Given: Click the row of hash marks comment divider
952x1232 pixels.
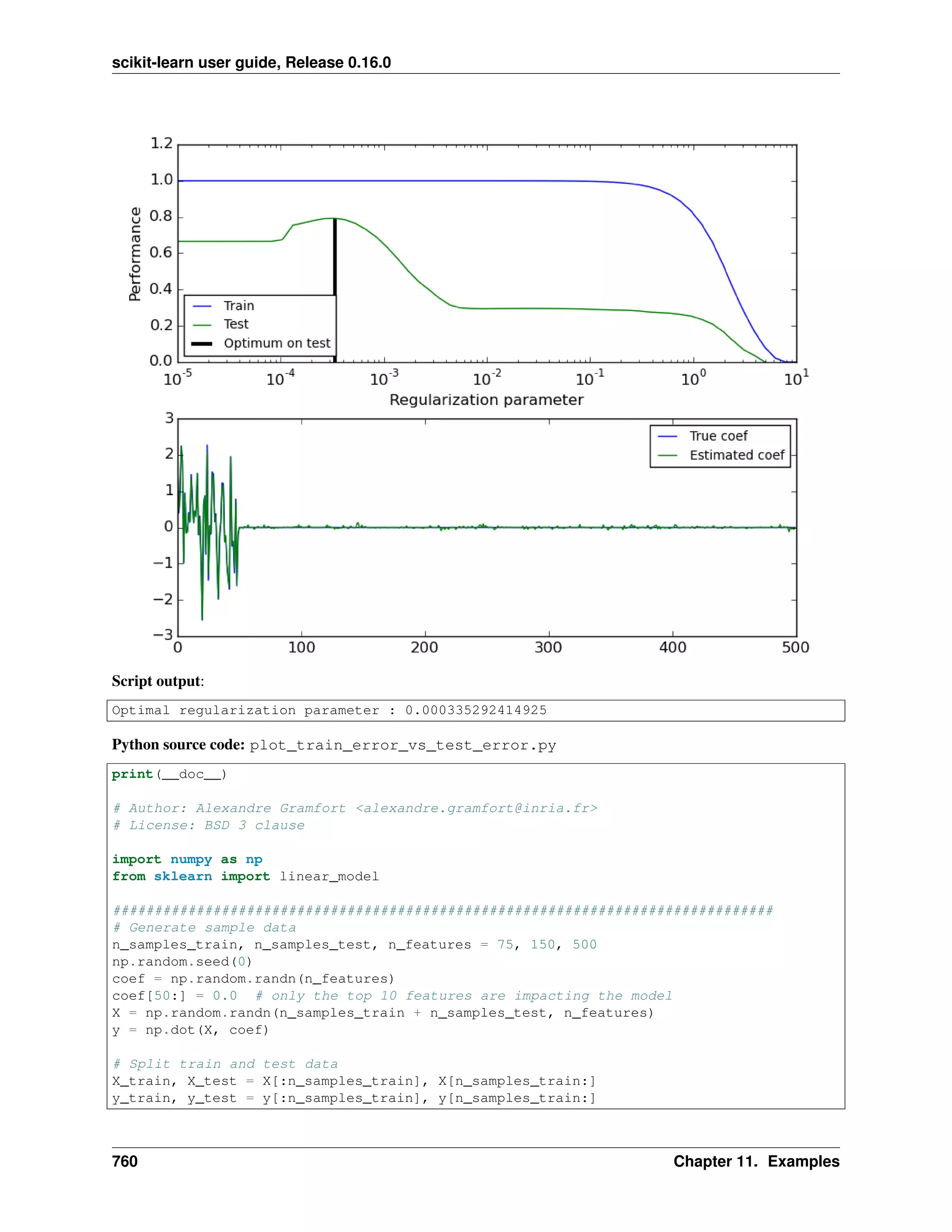Looking at the screenshot, I should click(443, 911).
